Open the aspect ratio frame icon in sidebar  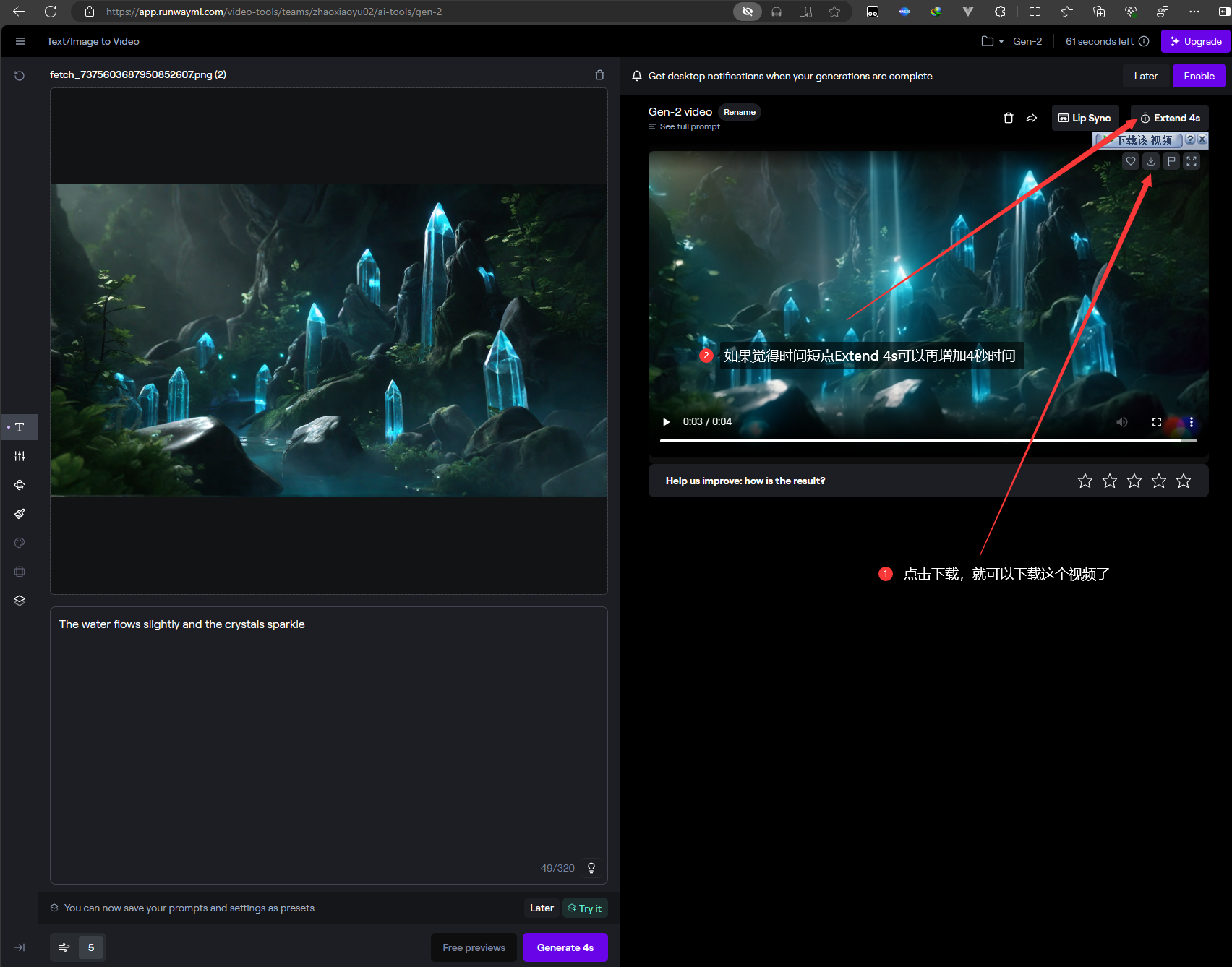(x=20, y=572)
